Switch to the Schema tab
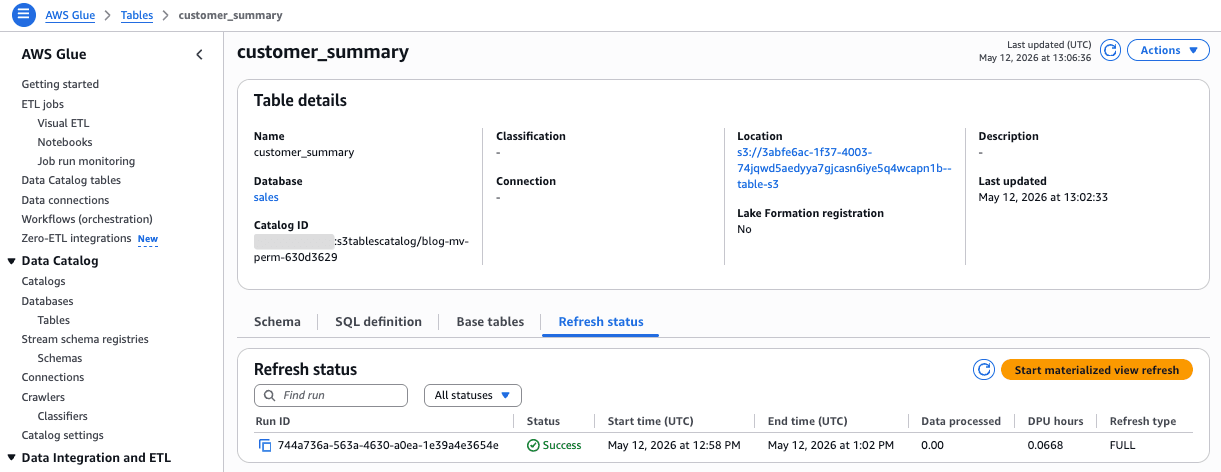This screenshot has height=472, width=1221. [277, 322]
